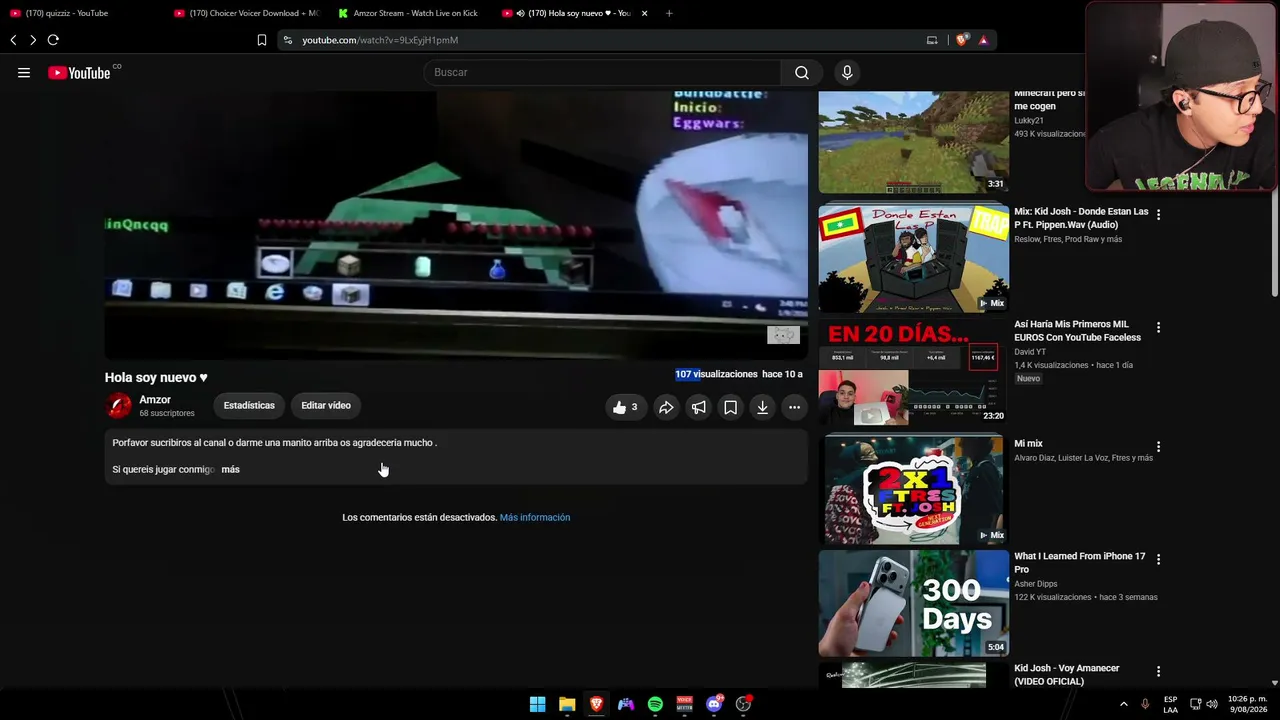Open options for iPhone 17 Pro video
1280x720 pixels.
1158,560
